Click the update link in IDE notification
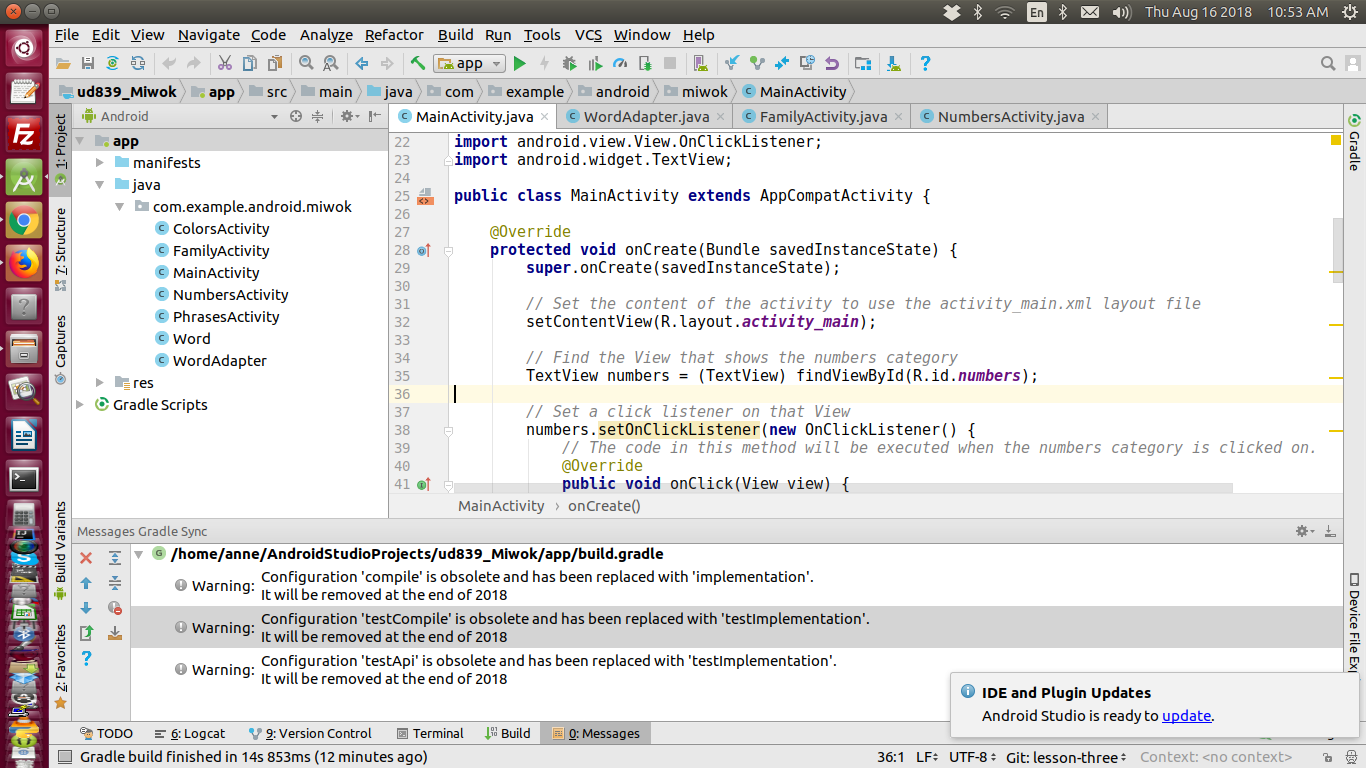This screenshot has height=768, width=1366. [x=1186, y=716]
